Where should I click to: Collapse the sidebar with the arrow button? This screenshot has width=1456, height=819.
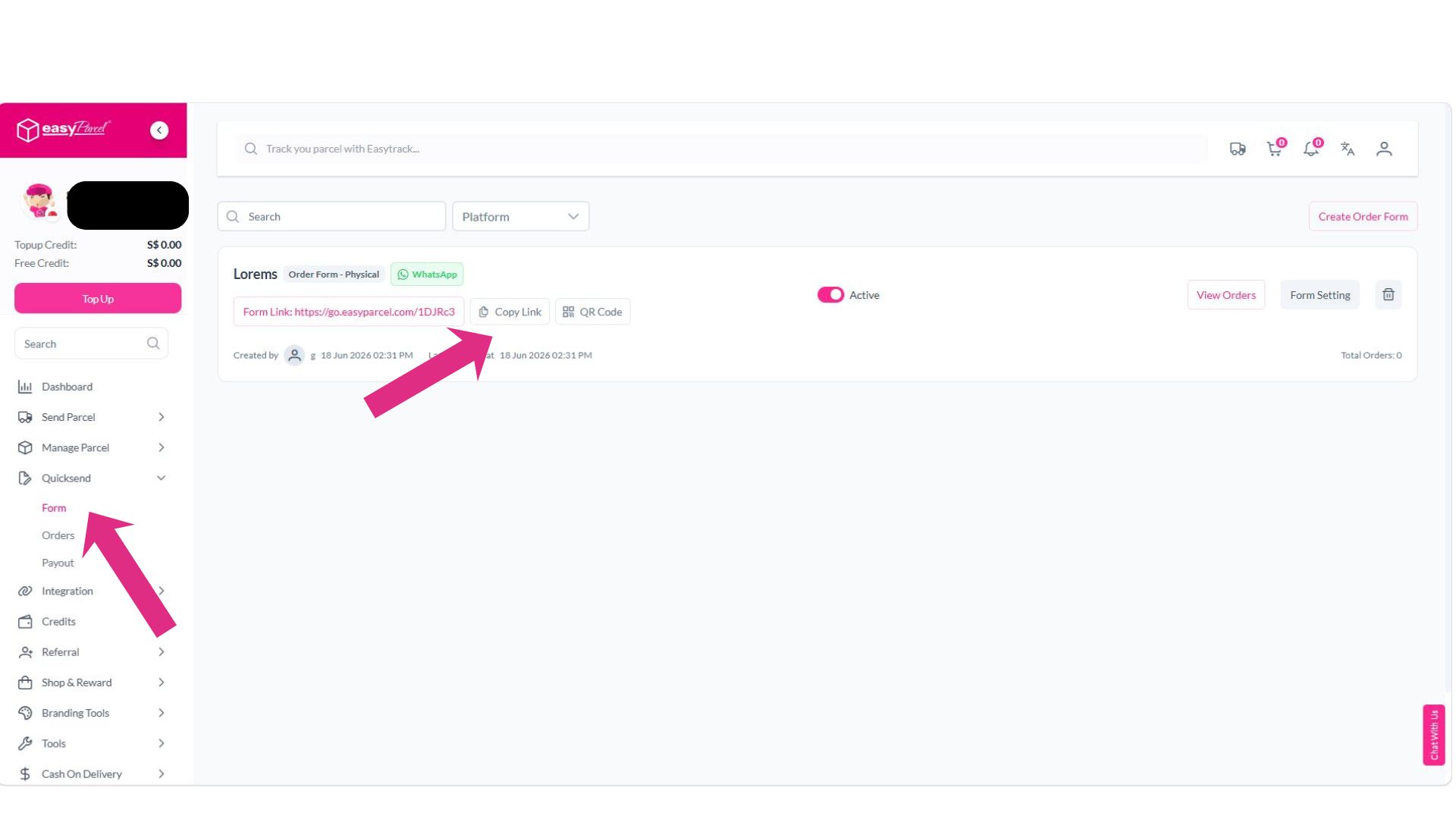[159, 130]
